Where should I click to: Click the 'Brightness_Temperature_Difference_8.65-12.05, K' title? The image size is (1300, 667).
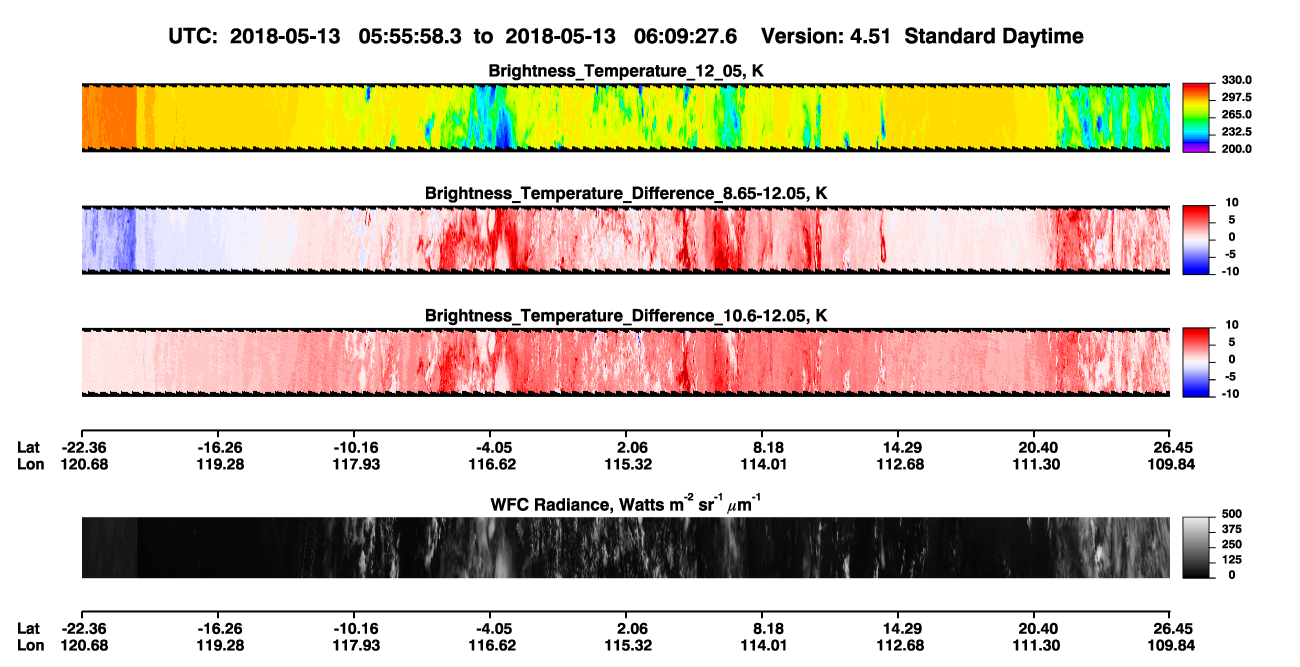pos(626,193)
